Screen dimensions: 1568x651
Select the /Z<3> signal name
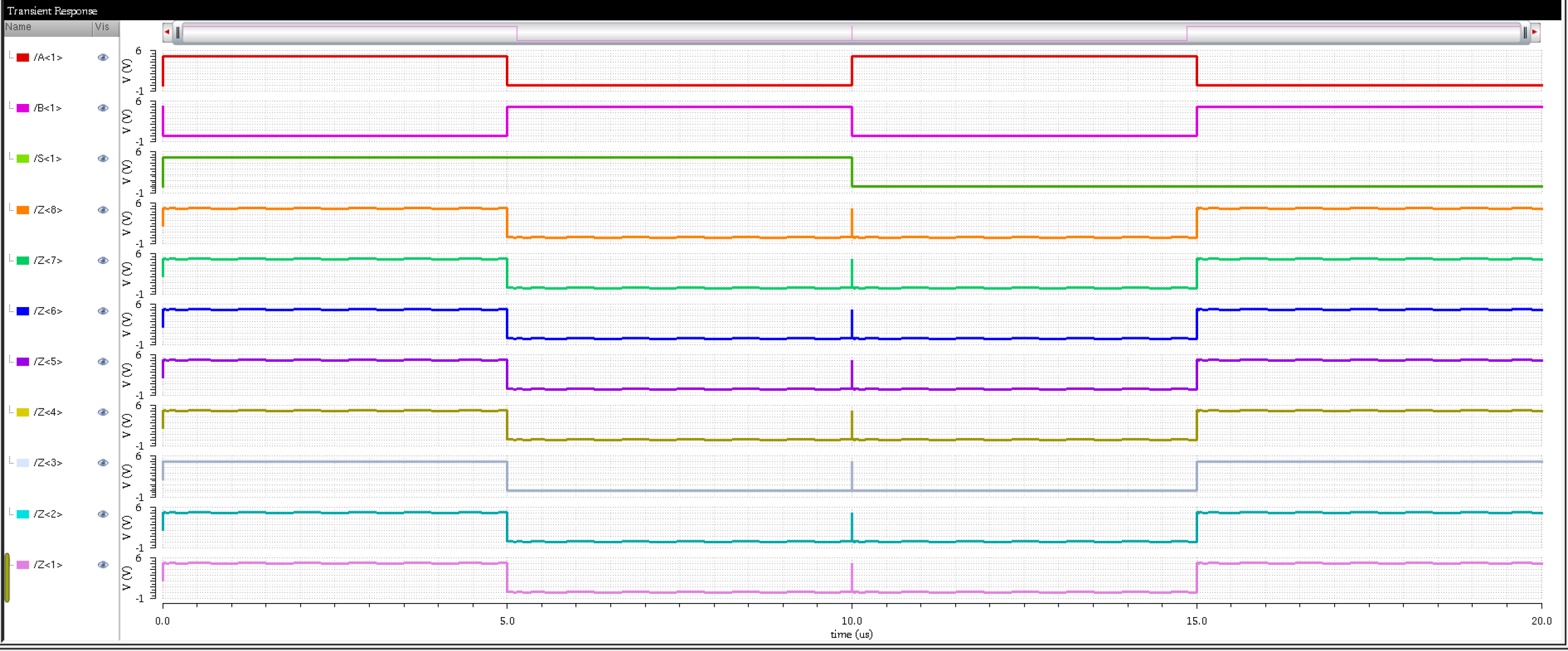48,463
